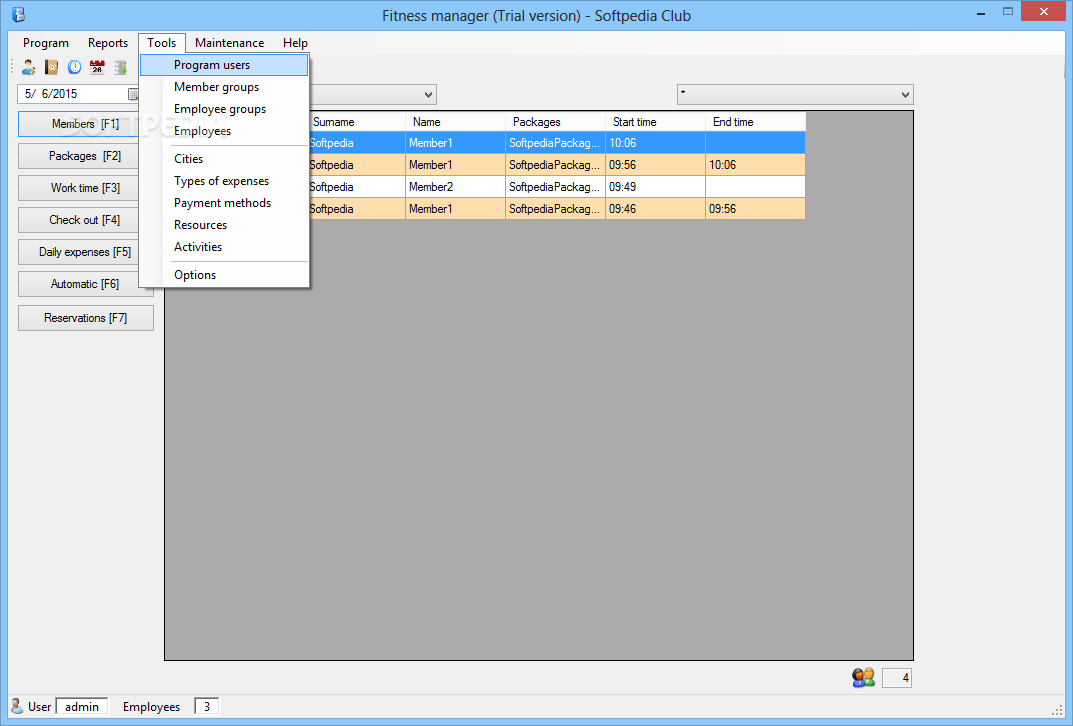Open Payment methods entry
The width and height of the screenshot is (1073, 726).
click(224, 203)
